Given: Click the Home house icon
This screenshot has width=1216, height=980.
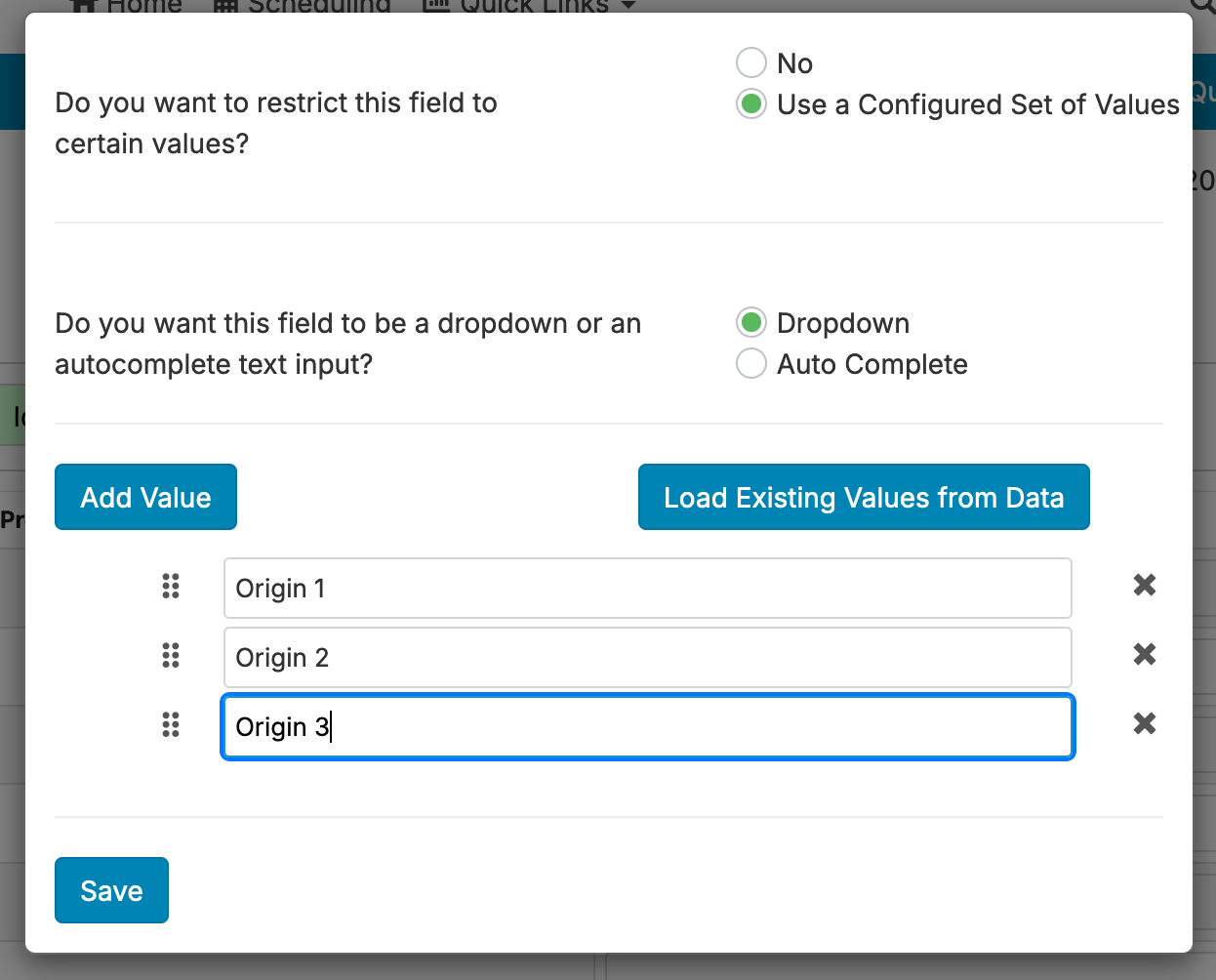Looking at the screenshot, I should (83, 6).
